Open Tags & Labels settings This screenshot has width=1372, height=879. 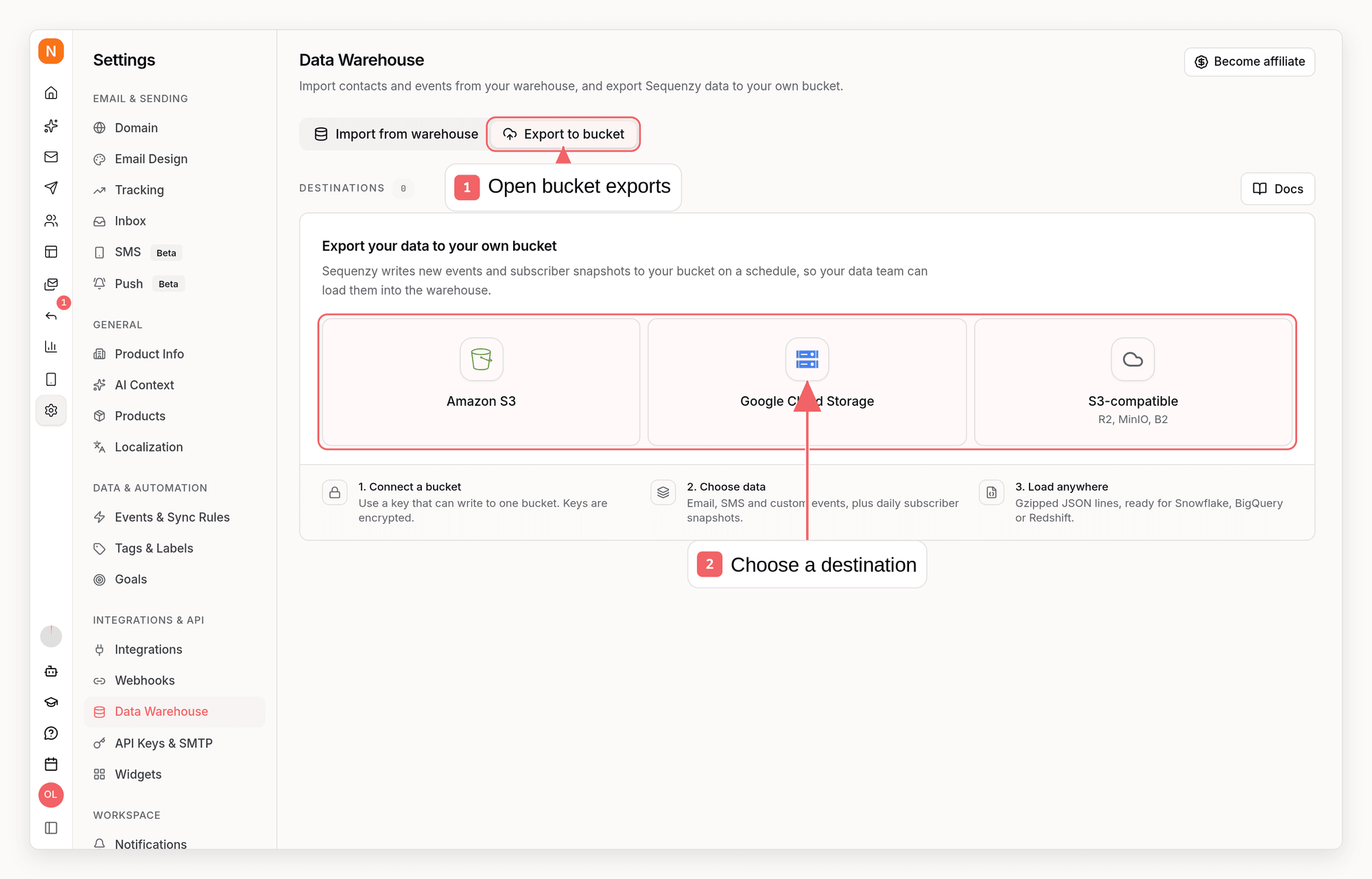(174, 549)
